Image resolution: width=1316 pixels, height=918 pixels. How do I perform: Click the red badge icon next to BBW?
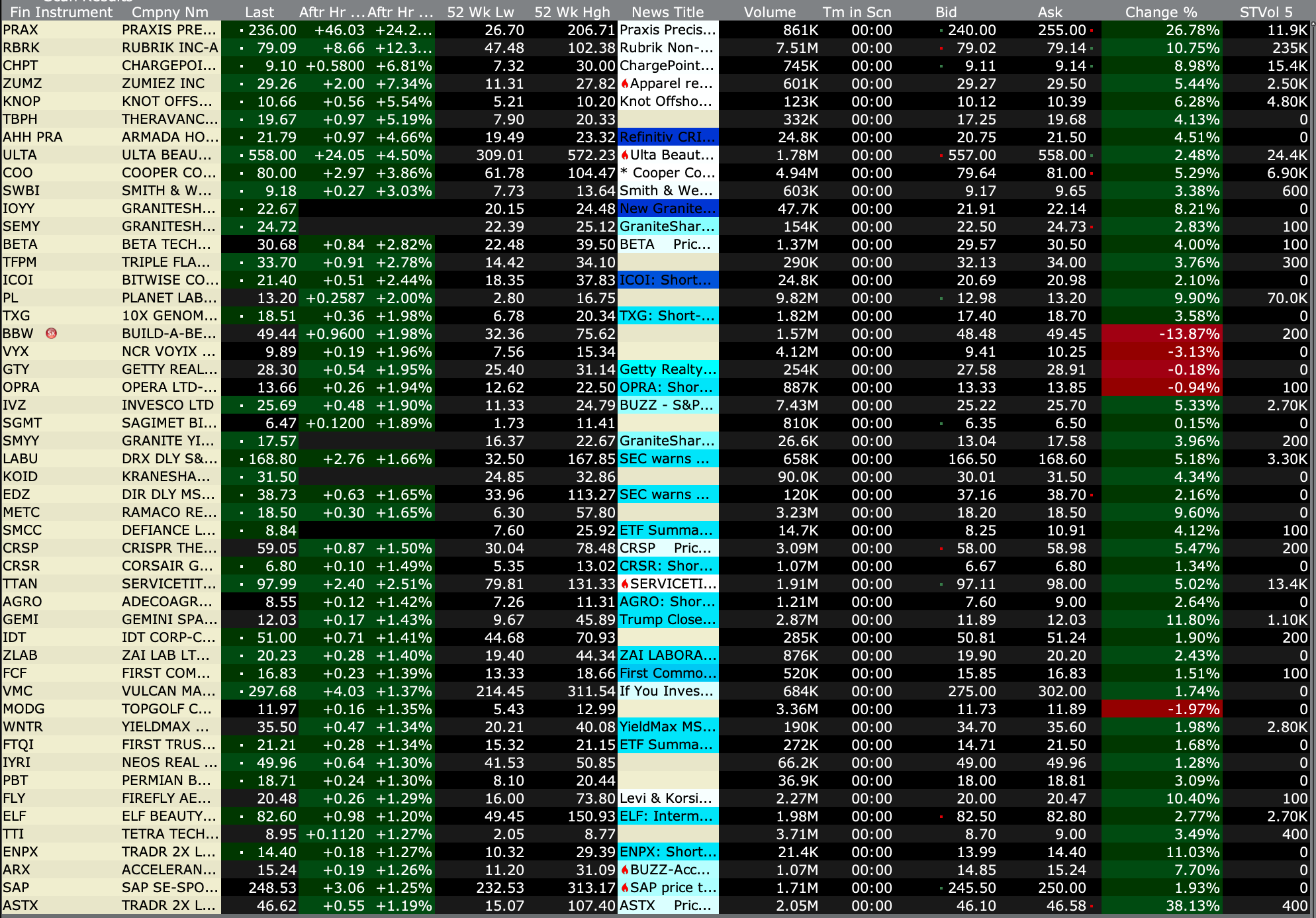point(51,334)
